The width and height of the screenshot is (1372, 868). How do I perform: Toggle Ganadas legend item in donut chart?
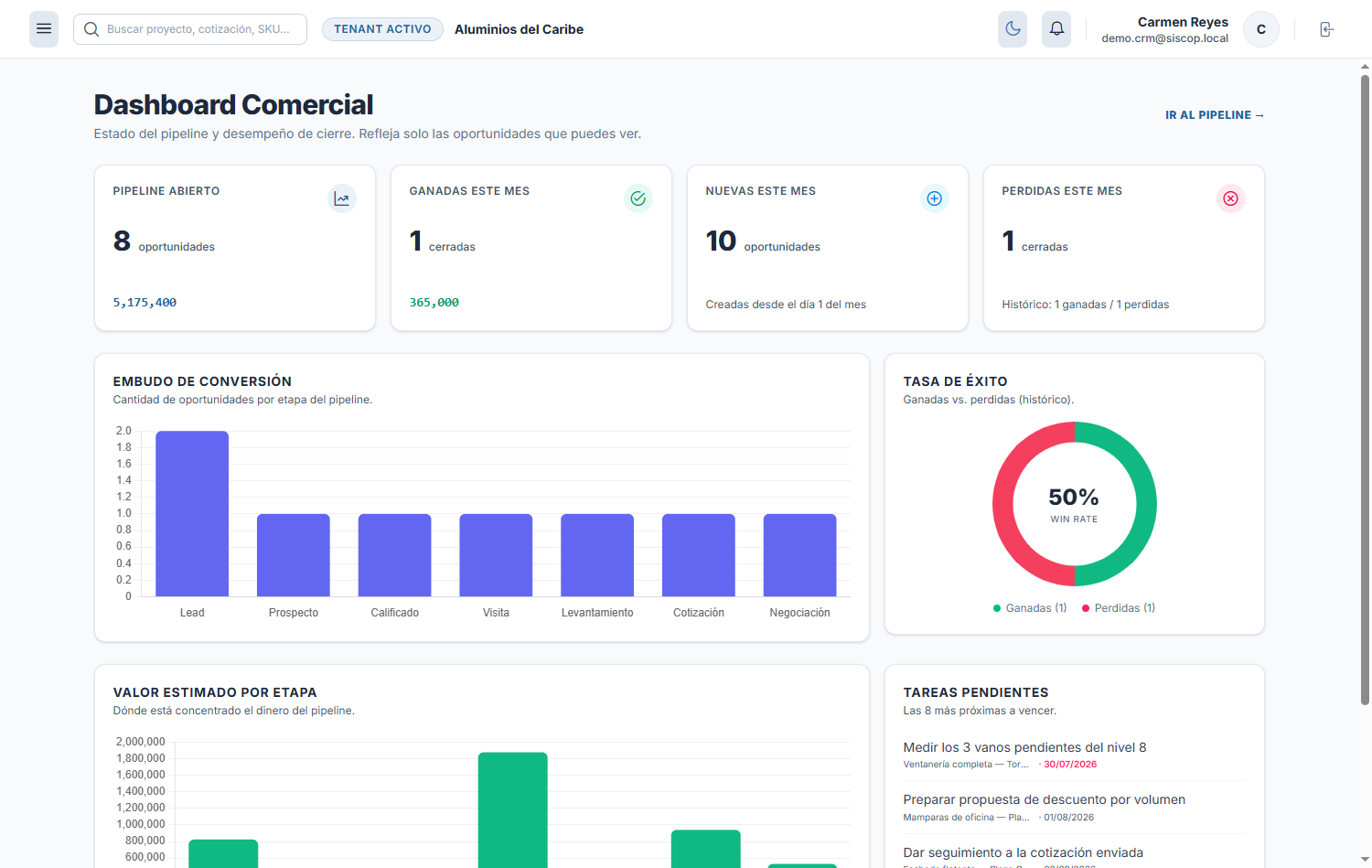(1030, 608)
